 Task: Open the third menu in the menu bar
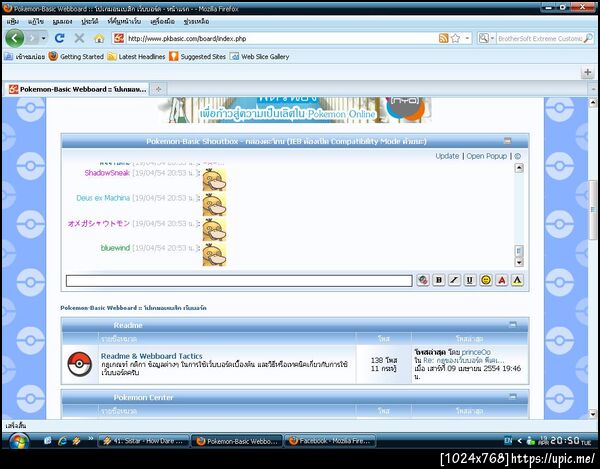[62, 21]
